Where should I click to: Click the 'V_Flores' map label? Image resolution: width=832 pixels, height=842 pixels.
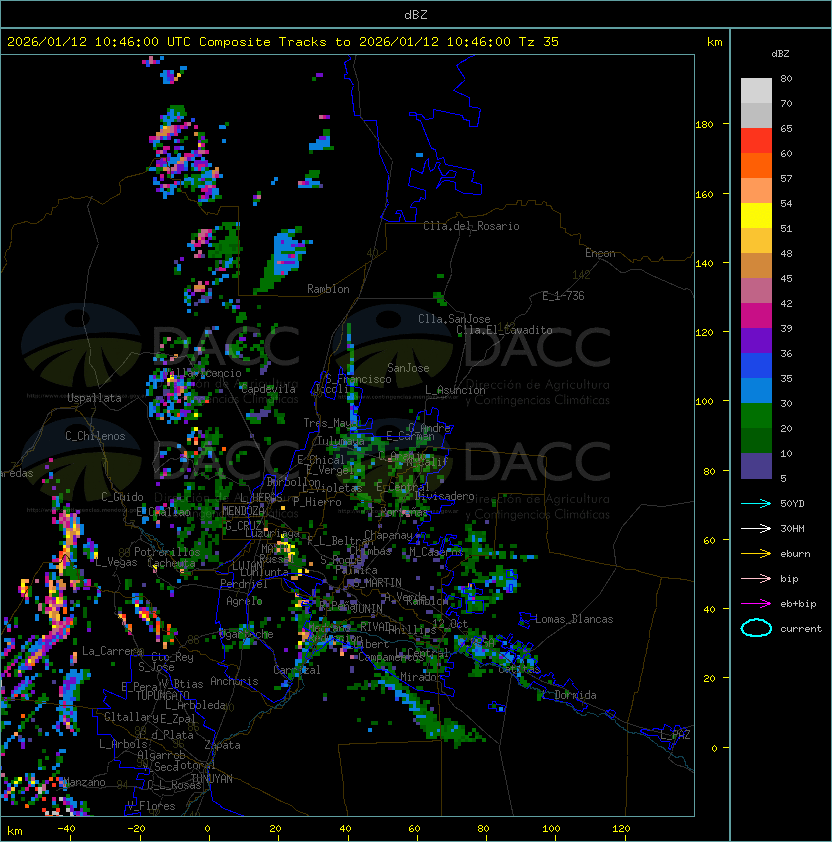(151, 806)
